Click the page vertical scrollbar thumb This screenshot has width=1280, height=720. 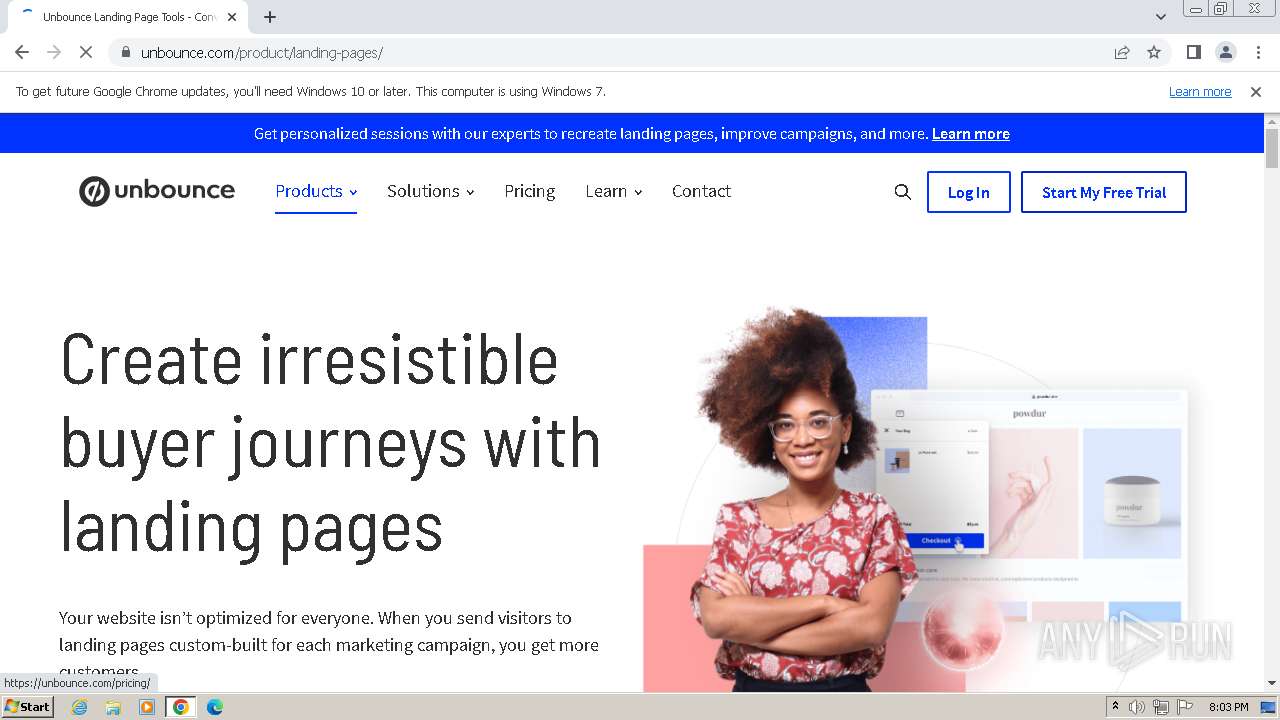click(1272, 148)
